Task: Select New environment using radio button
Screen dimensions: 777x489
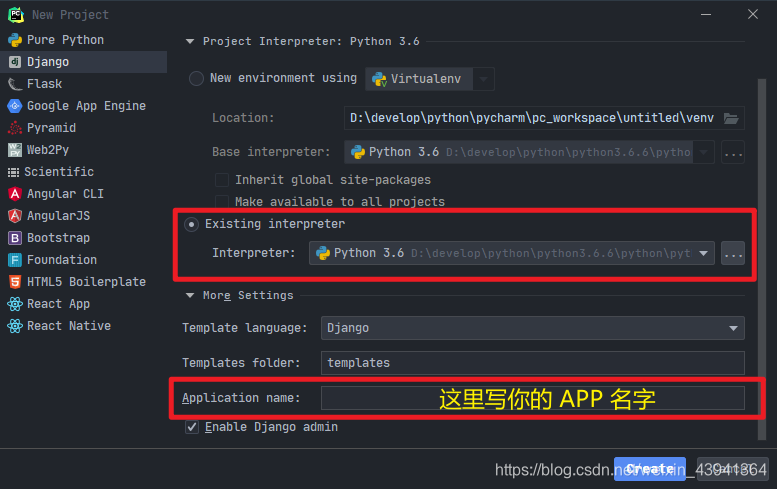Action: pyautogui.click(x=196, y=78)
